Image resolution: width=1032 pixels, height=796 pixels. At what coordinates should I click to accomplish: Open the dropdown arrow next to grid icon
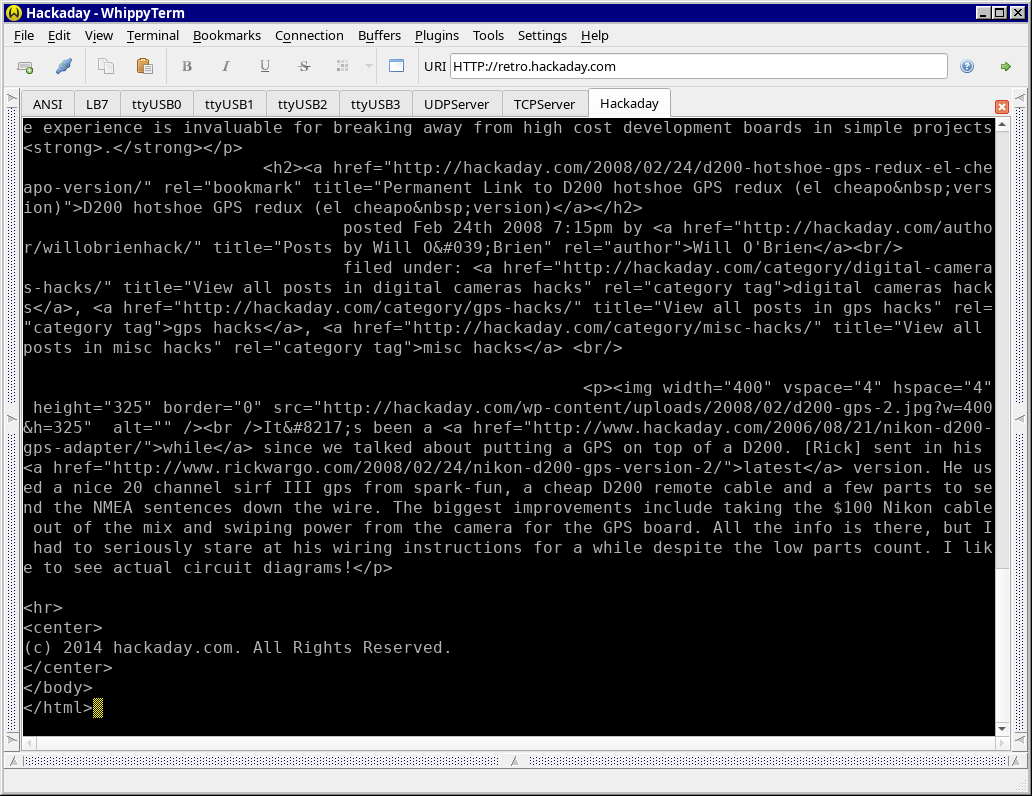368,67
